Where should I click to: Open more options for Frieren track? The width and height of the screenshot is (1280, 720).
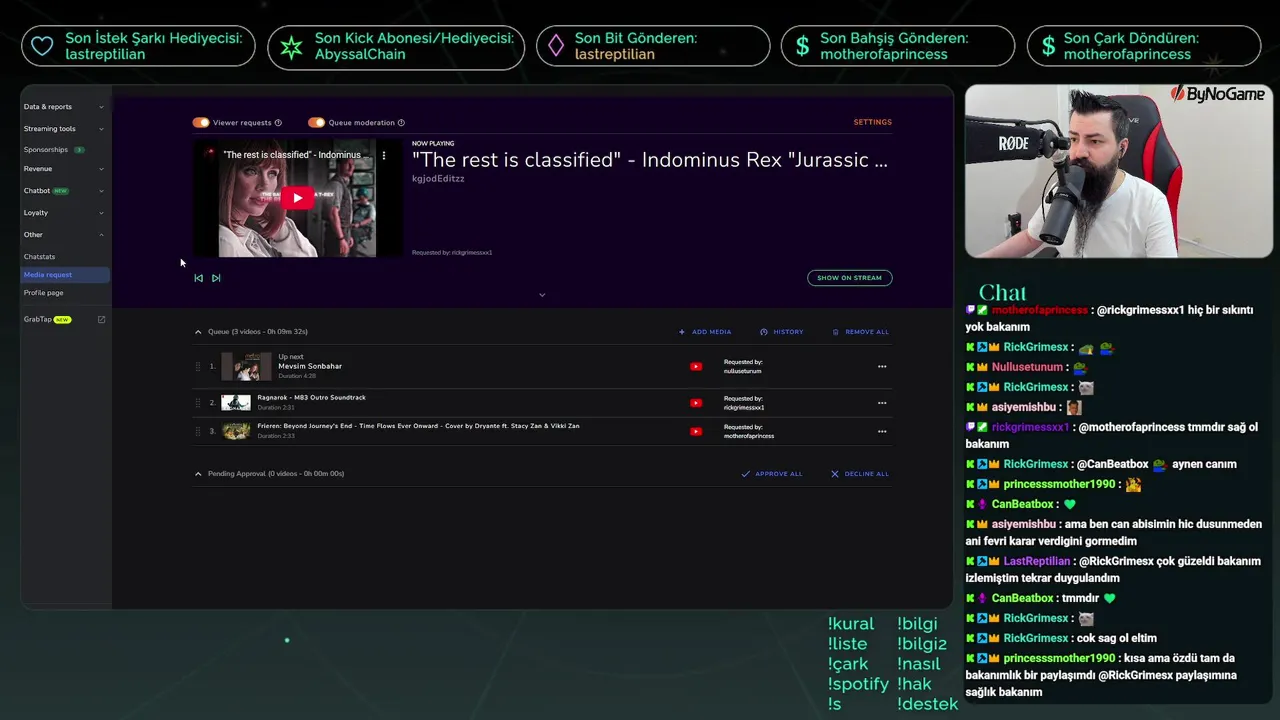pyautogui.click(x=882, y=432)
